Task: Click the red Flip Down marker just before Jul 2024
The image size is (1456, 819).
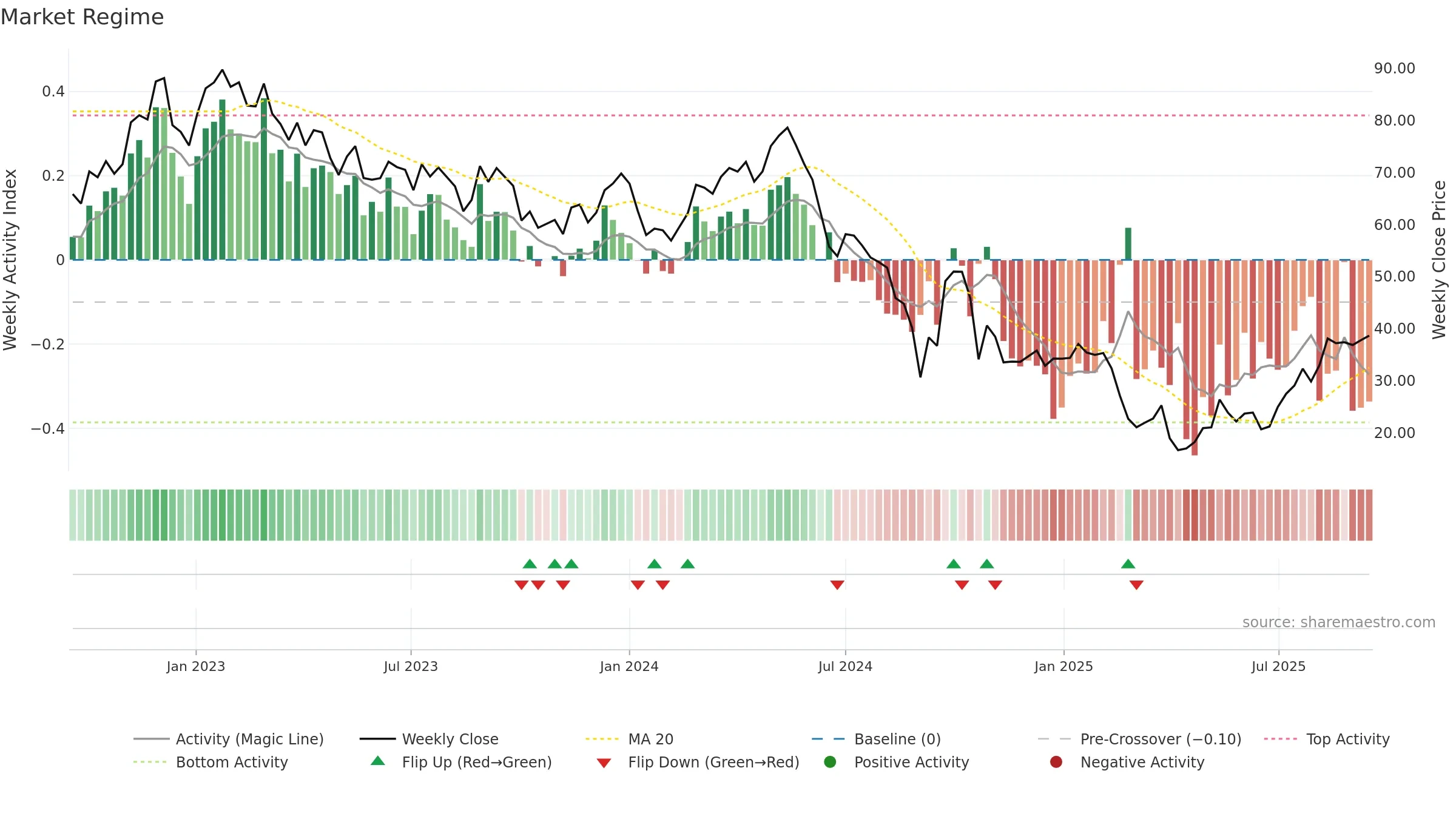Action: coord(837,585)
